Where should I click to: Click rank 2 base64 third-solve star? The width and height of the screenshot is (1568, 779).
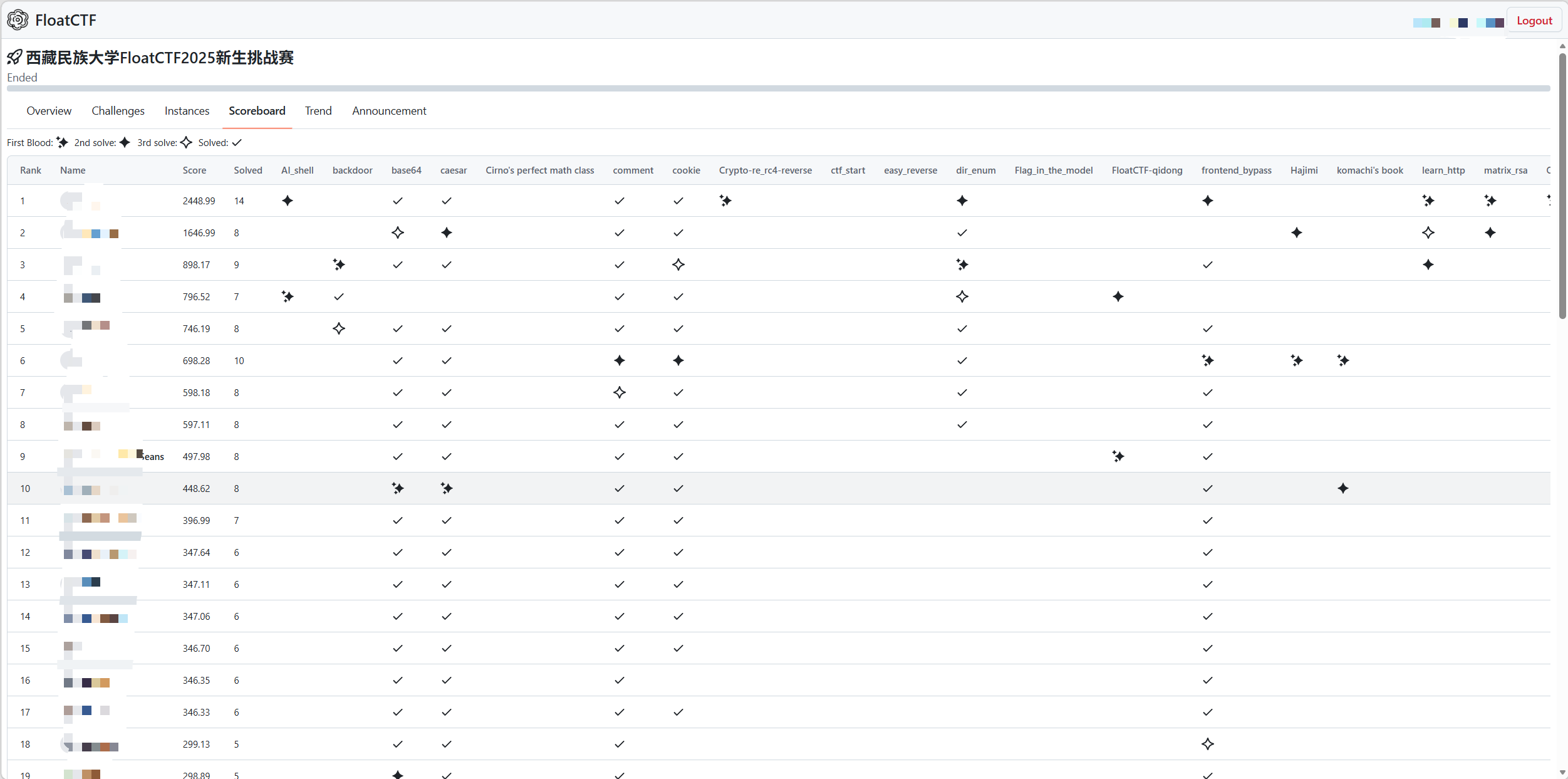(x=398, y=233)
